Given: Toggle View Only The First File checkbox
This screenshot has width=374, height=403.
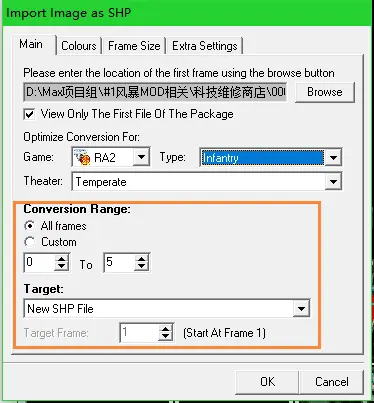Looking at the screenshot, I should 29,114.
